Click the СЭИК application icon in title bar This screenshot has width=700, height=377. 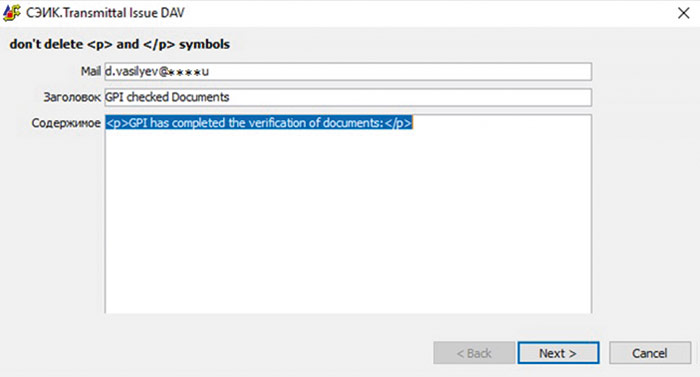pos(12,13)
